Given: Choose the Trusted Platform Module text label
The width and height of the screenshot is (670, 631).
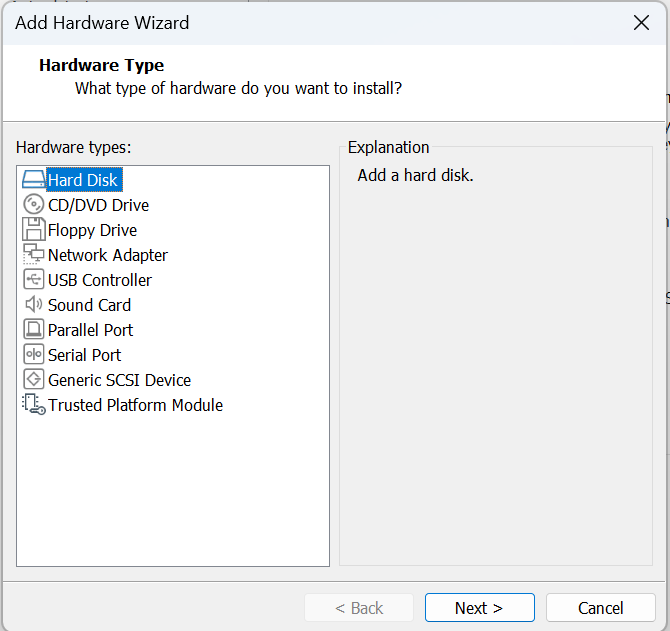Looking at the screenshot, I should click(x=135, y=405).
